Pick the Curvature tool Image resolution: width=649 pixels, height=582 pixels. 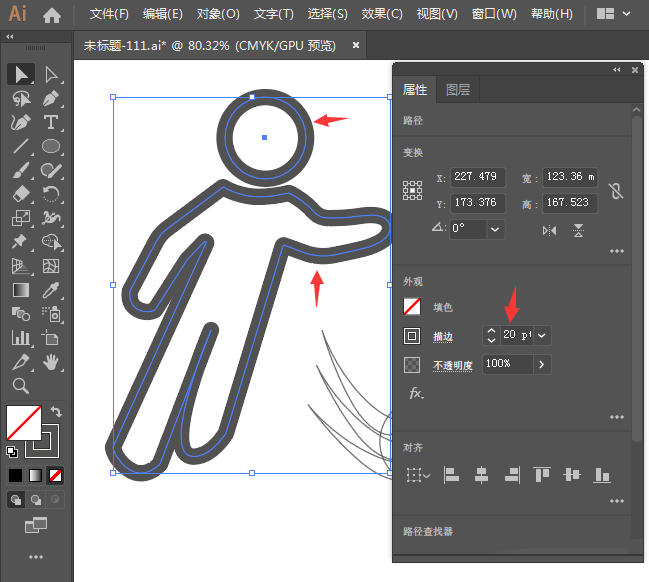click(21, 123)
